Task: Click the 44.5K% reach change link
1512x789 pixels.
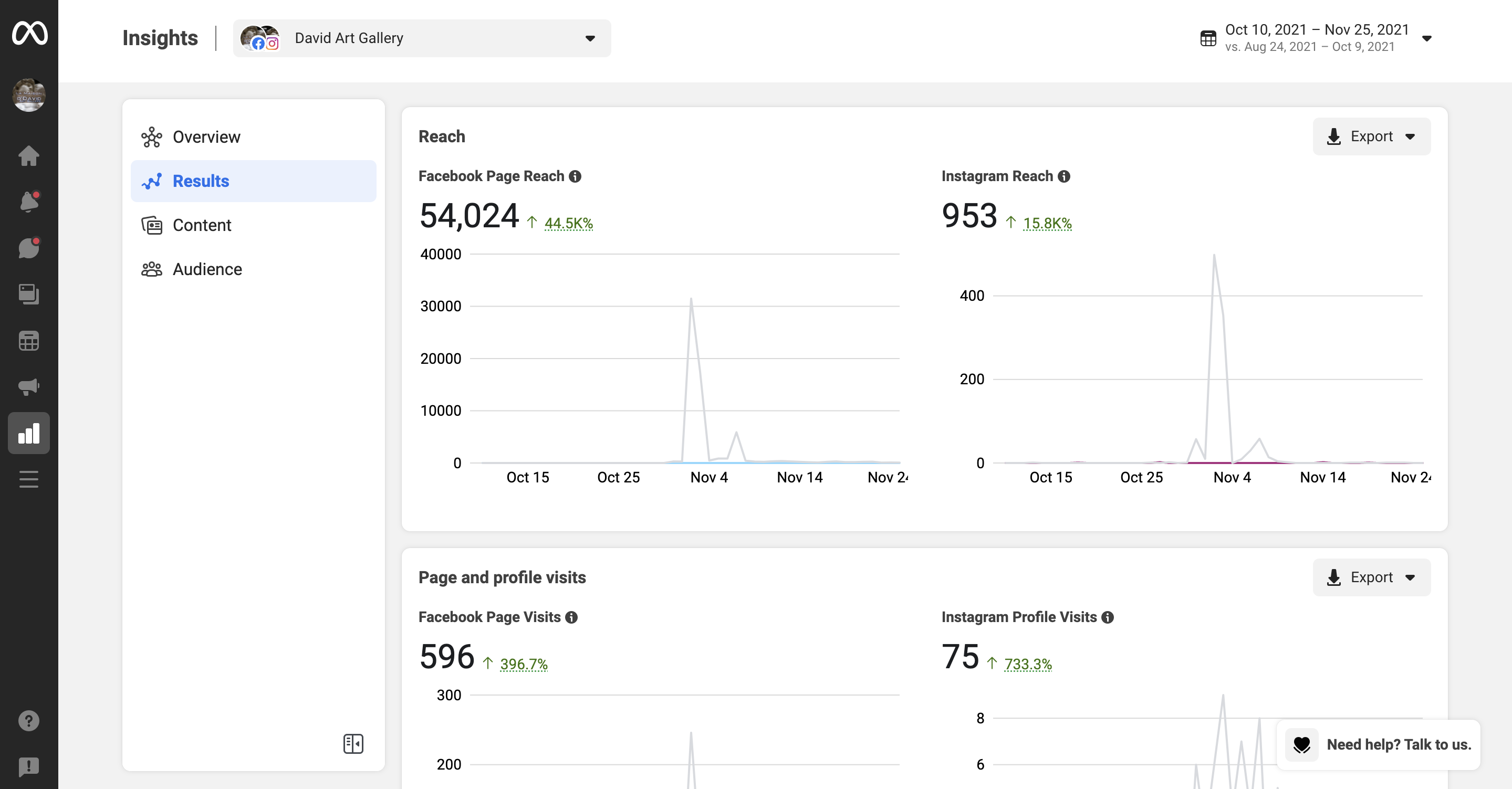Action: tap(568, 224)
